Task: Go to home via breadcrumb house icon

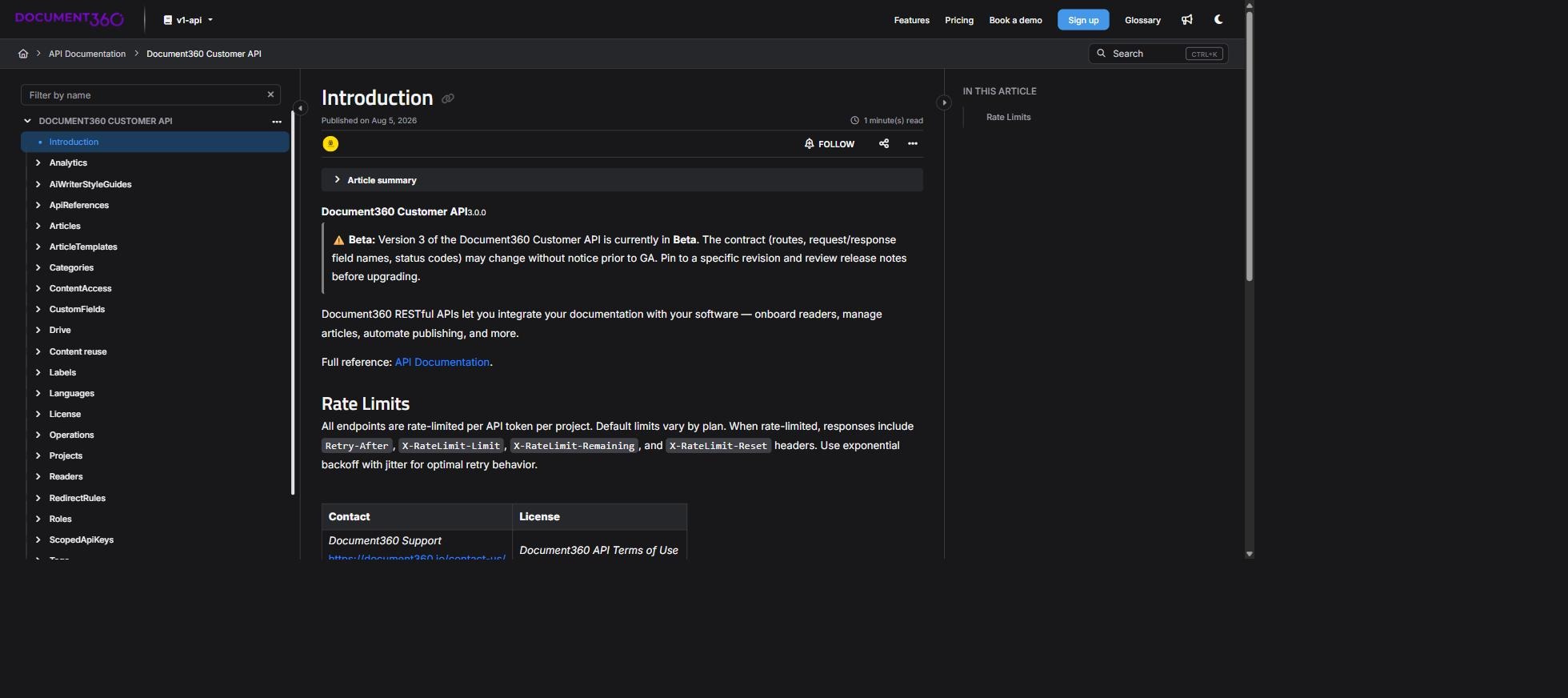Action: (x=23, y=54)
